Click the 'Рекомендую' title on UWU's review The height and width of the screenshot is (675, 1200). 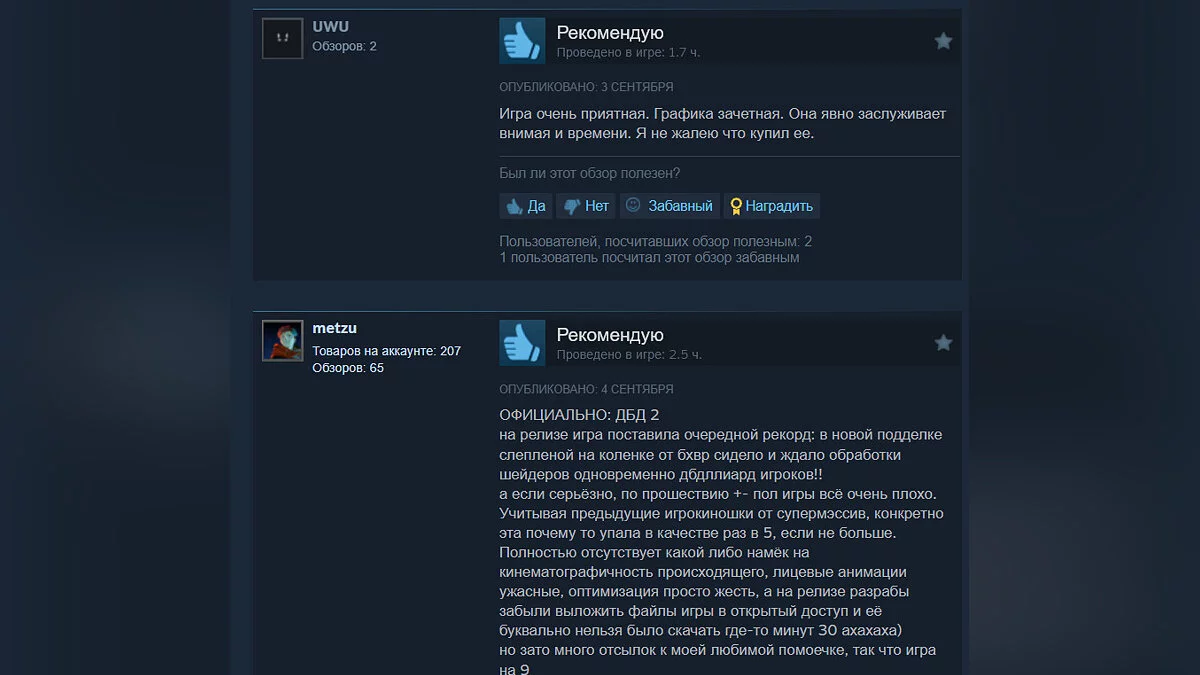(610, 33)
